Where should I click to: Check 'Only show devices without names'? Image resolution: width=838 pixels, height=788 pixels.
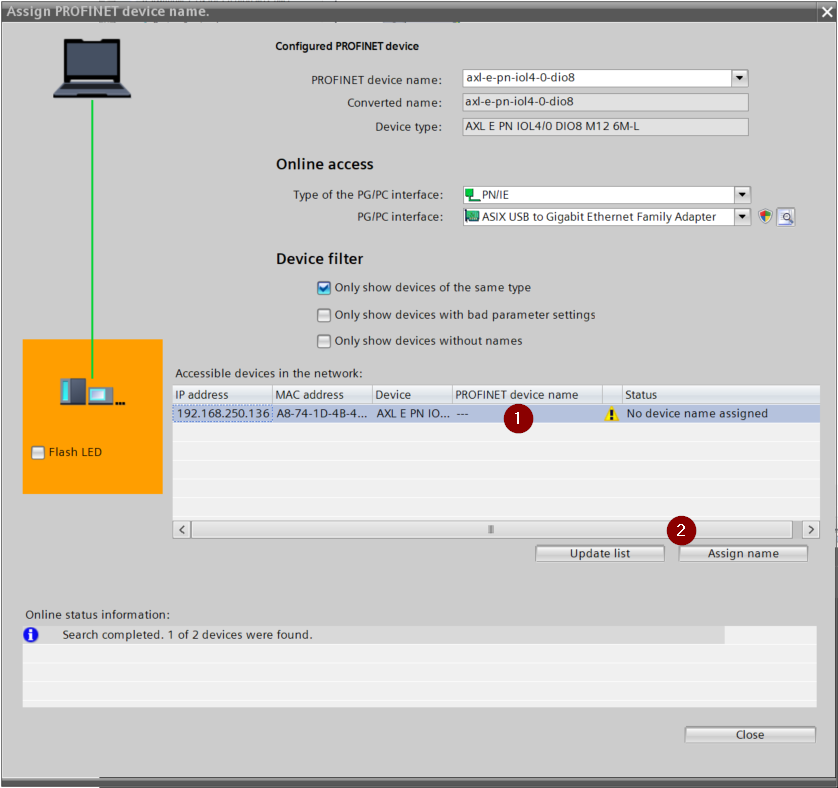(x=324, y=341)
